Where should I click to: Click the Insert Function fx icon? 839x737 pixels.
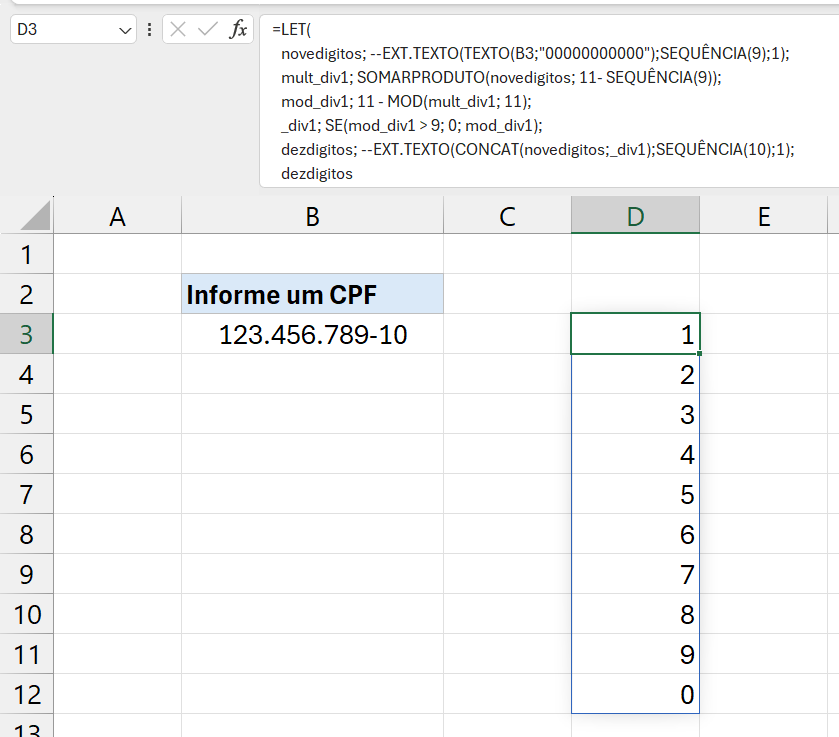click(238, 30)
